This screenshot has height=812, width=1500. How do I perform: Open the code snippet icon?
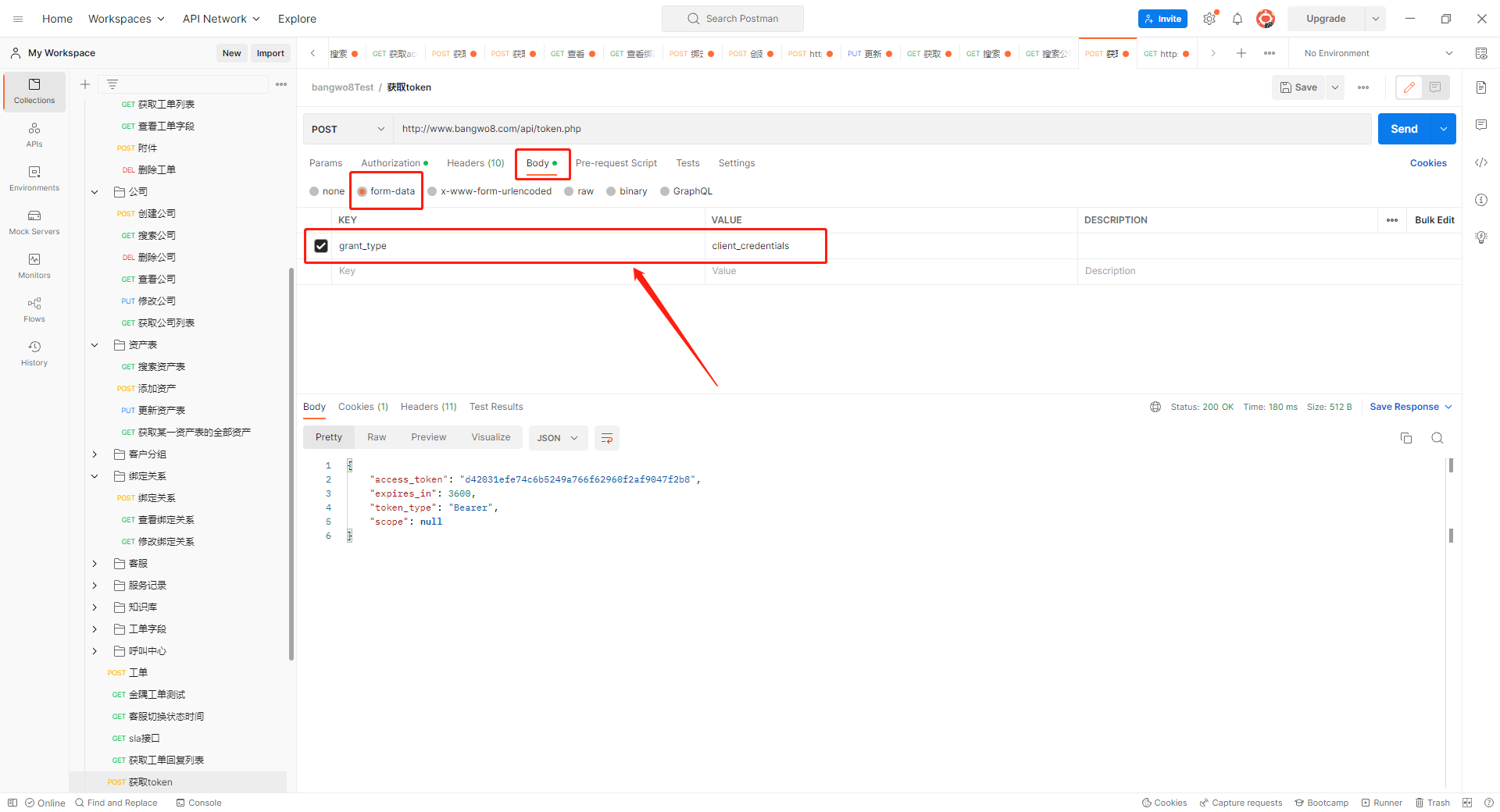1481,162
